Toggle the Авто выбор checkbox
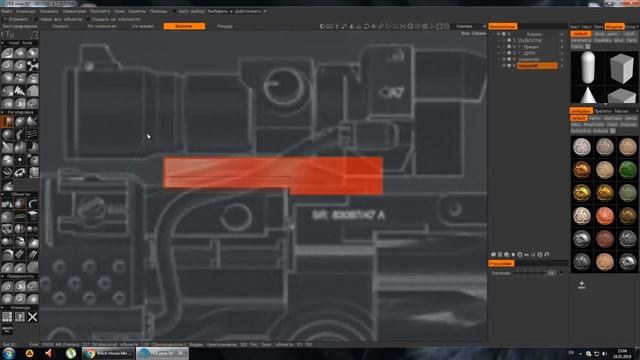 (175, 11)
